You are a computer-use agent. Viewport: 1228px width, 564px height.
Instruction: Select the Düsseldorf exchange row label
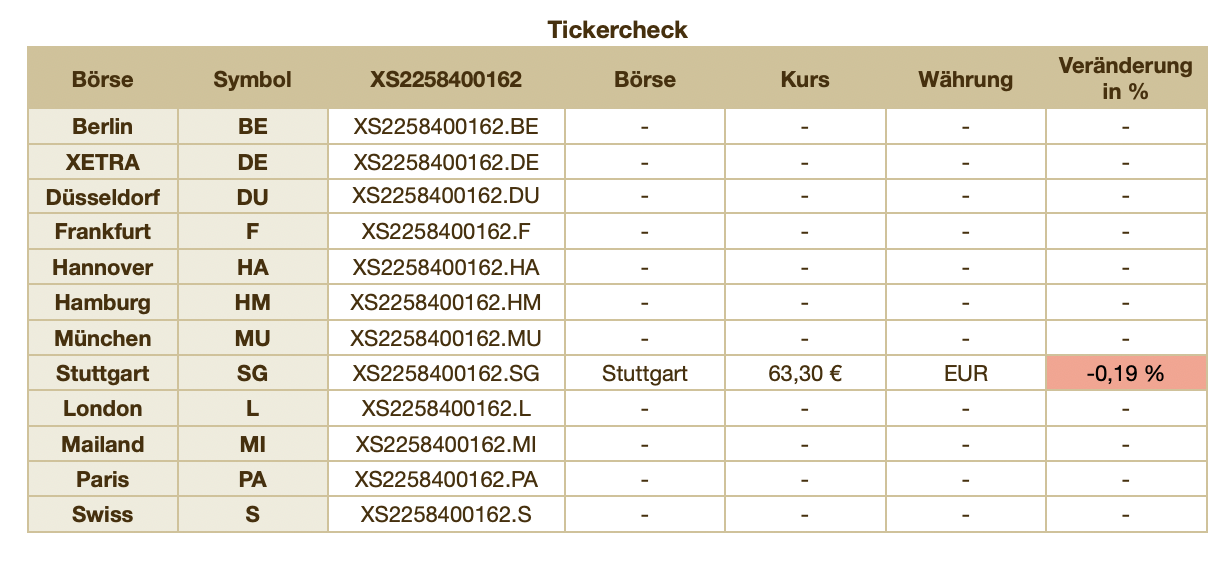click(x=103, y=197)
